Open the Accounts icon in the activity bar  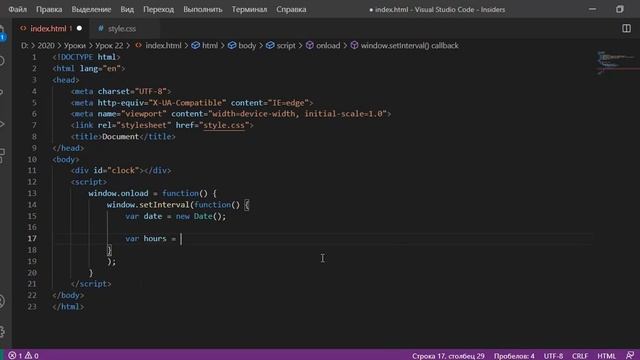pos(2,301)
